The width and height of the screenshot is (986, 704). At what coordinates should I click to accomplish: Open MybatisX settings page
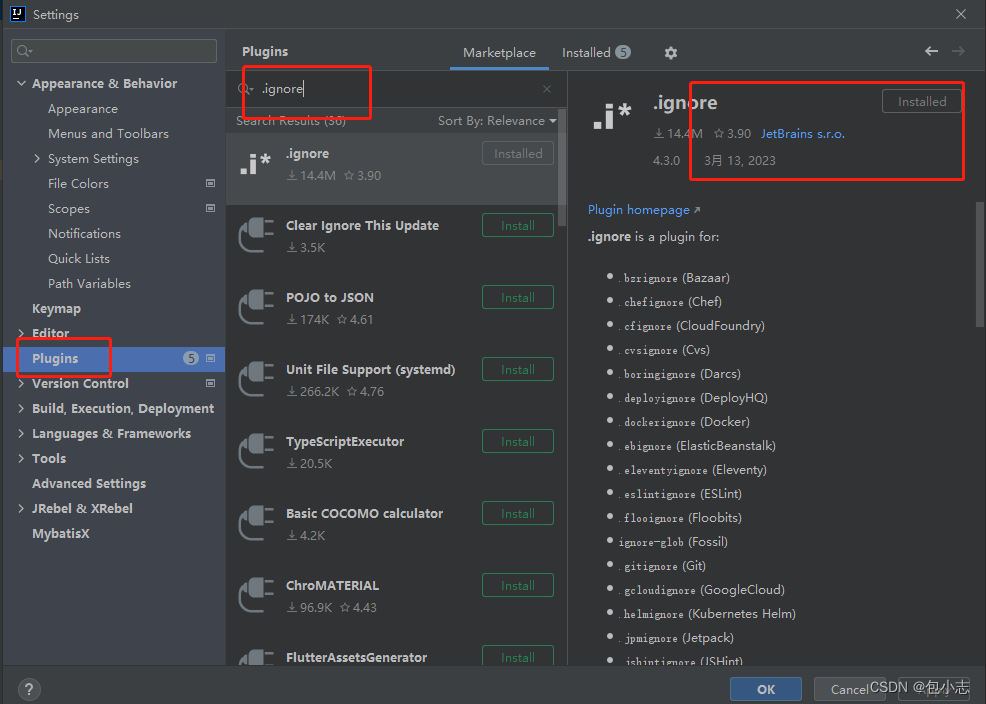pos(61,534)
